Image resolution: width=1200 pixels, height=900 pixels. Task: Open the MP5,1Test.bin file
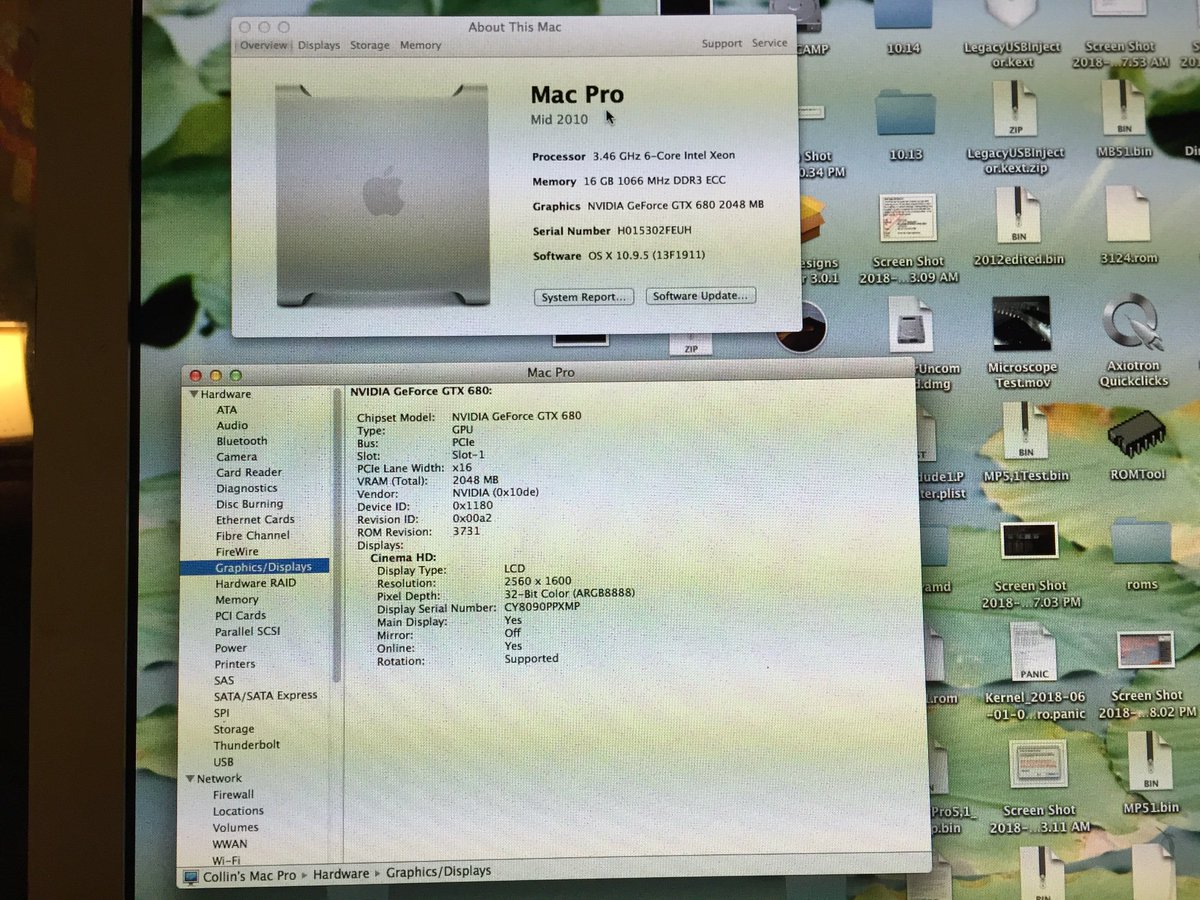[1026, 431]
